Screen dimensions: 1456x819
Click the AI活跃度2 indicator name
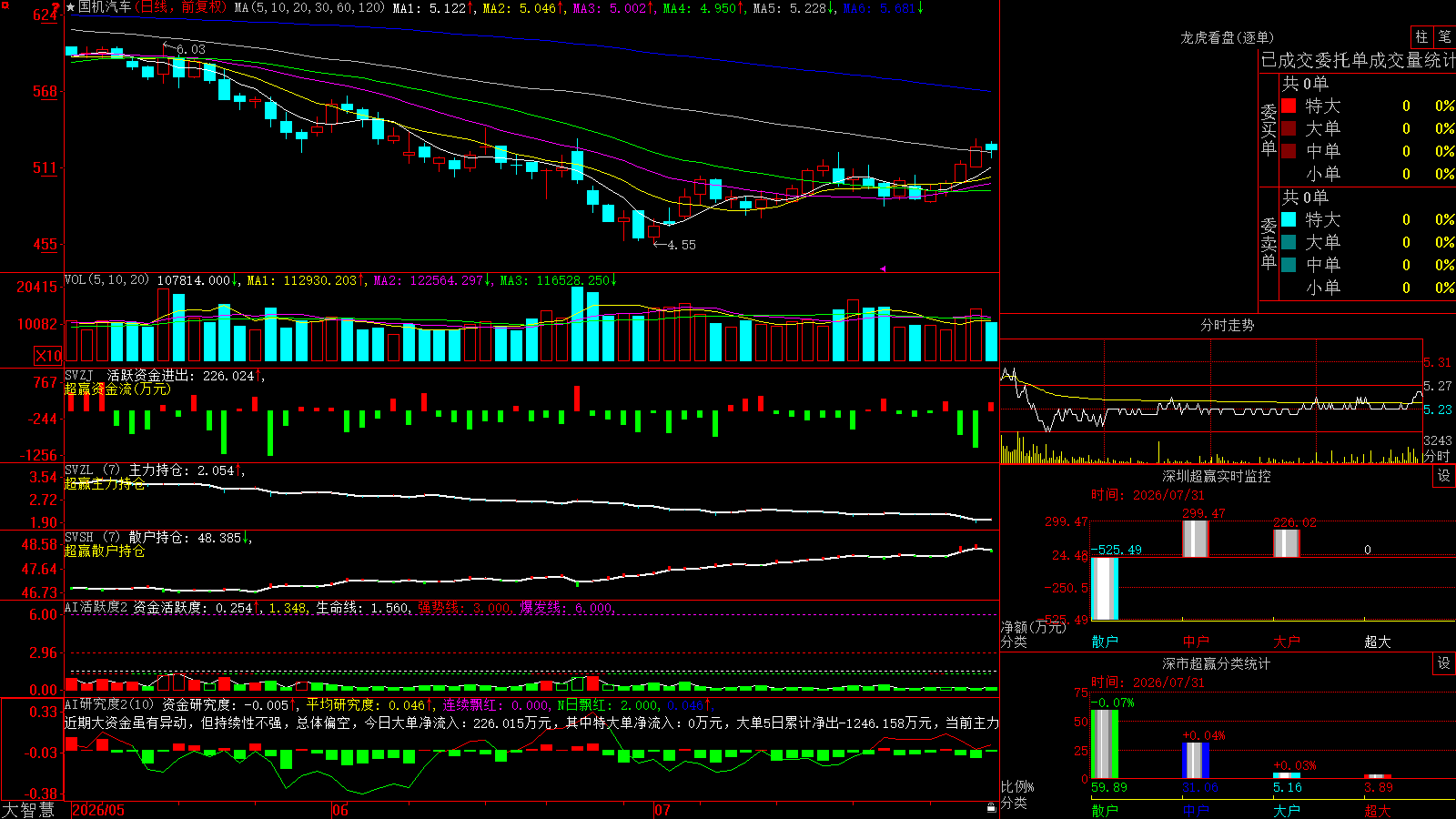(x=96, y=607)
